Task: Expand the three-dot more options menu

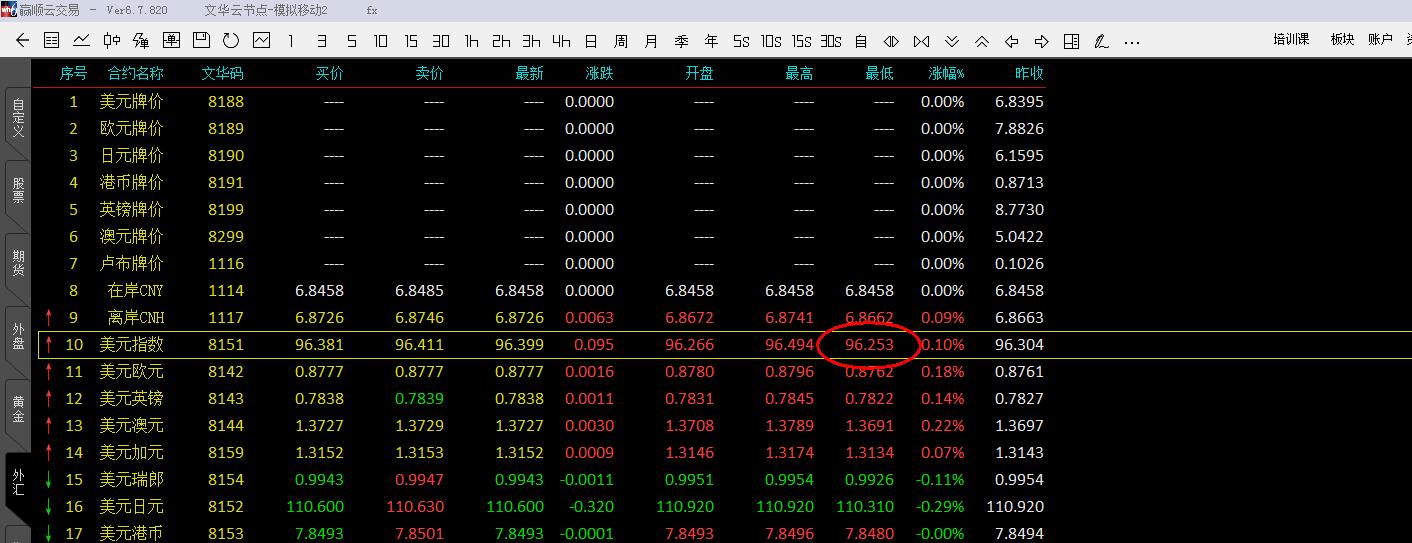Action: pos(1131,41)
